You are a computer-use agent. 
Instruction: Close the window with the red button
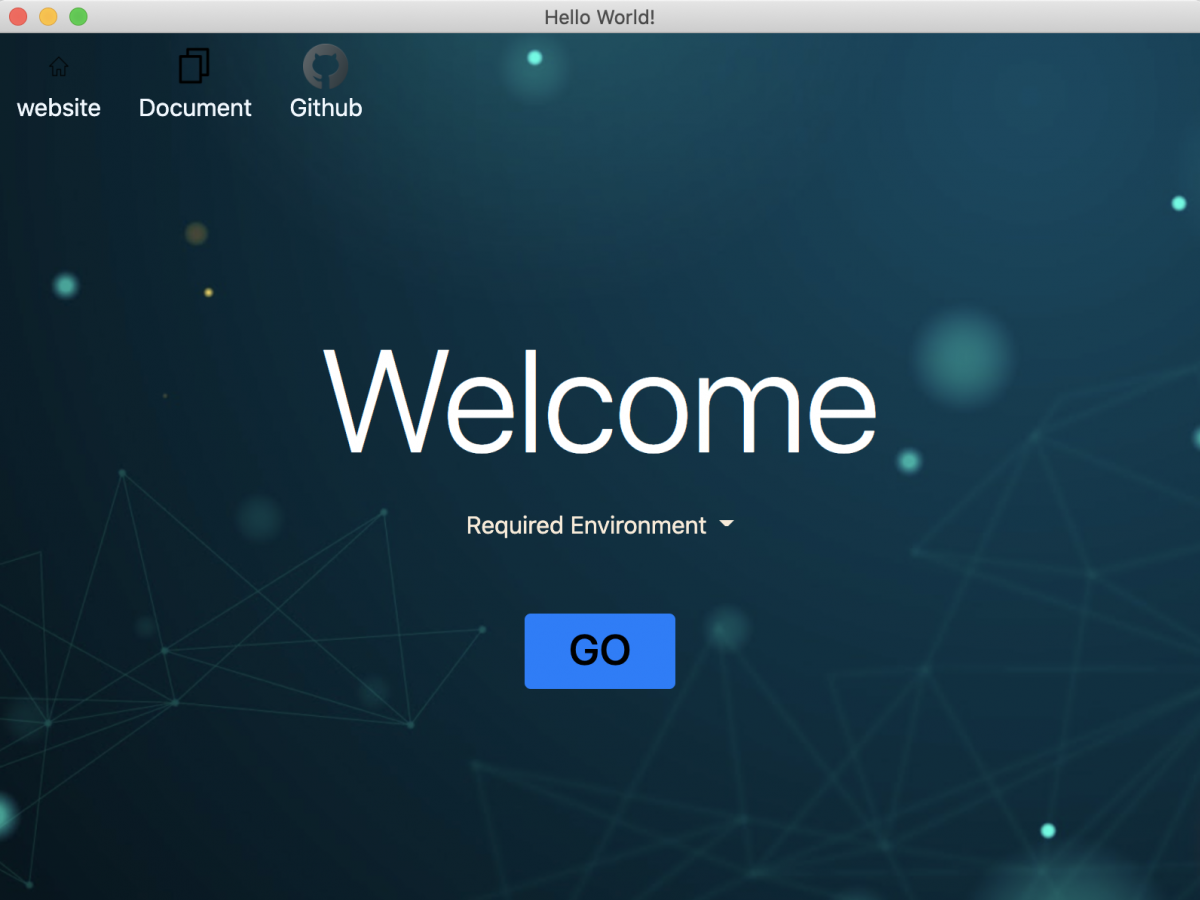(x=18, y=16)
